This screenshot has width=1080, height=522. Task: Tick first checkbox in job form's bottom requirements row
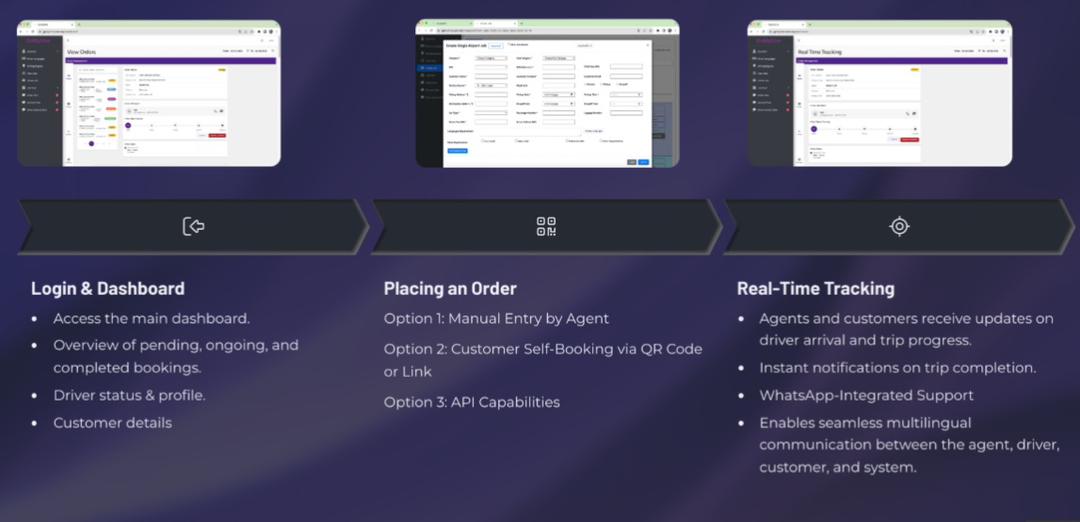pyautogui.click(x=483, y=141)
